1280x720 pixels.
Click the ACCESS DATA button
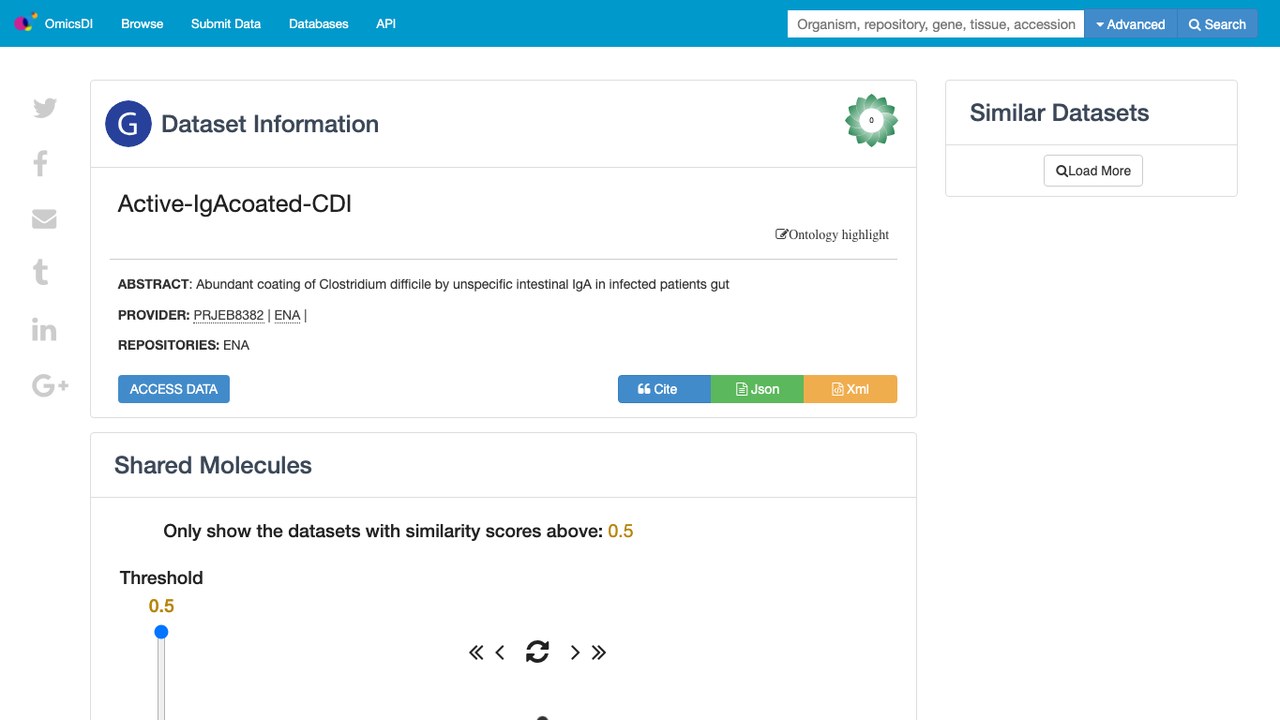click(174, 389)
